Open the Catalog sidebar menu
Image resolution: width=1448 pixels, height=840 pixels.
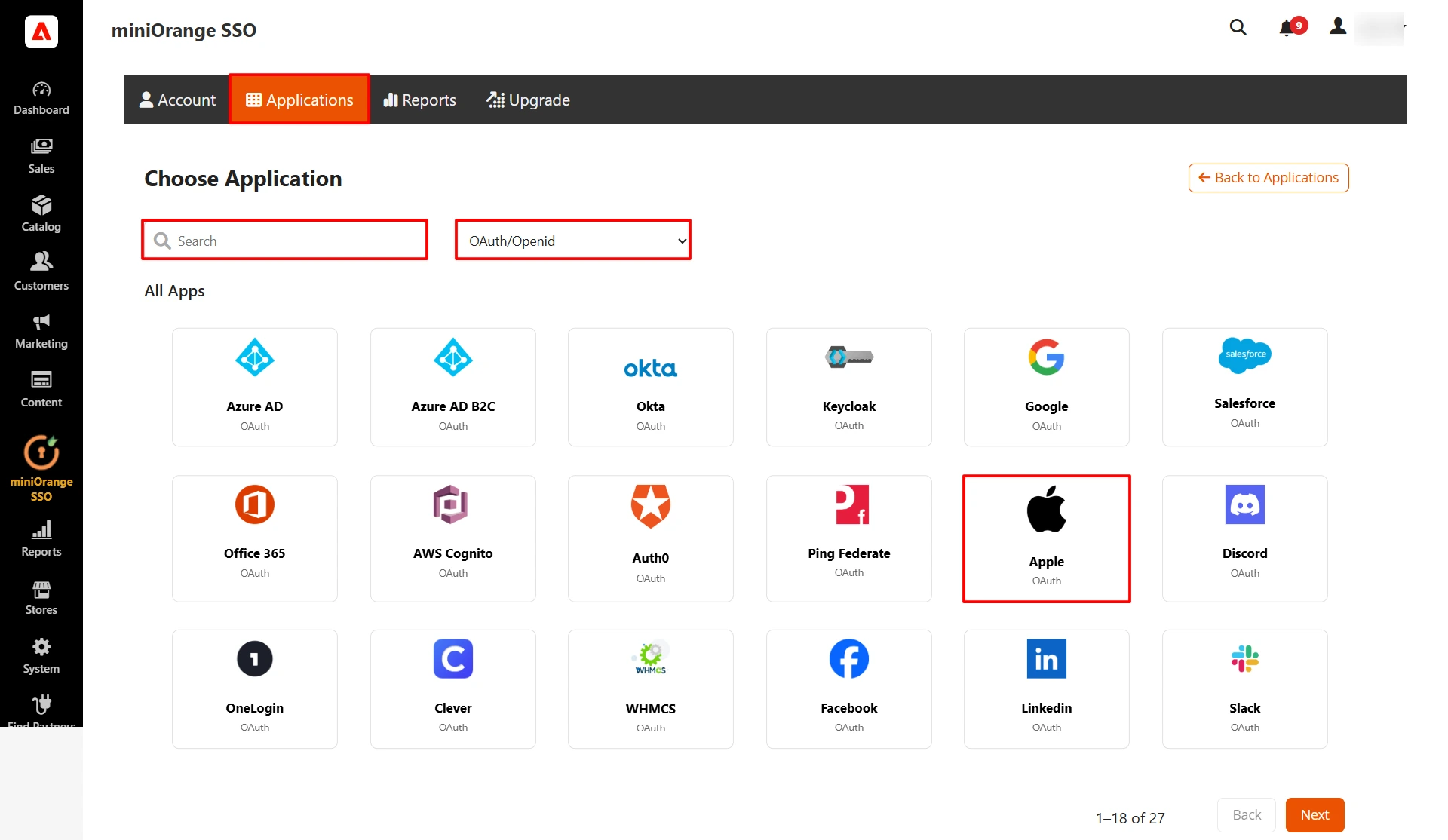[41, 215]
